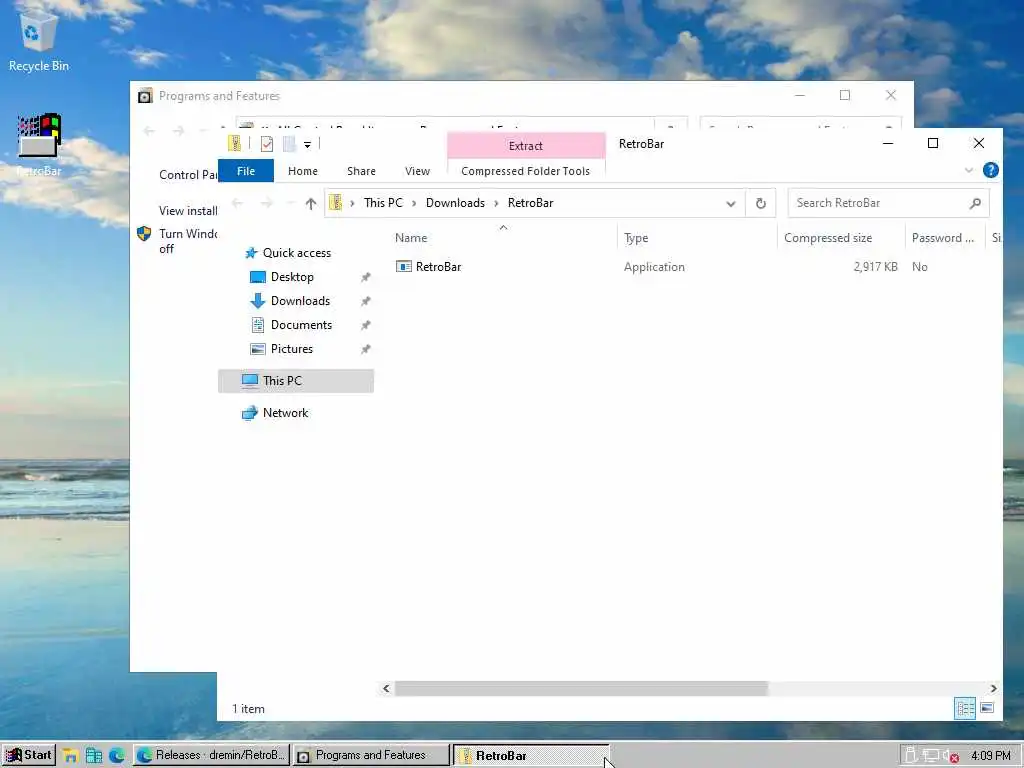This screenshot has width=1024, height=768.
Task: Open Recent locations dropdown next to Forward
Action: tap(289, 204)
